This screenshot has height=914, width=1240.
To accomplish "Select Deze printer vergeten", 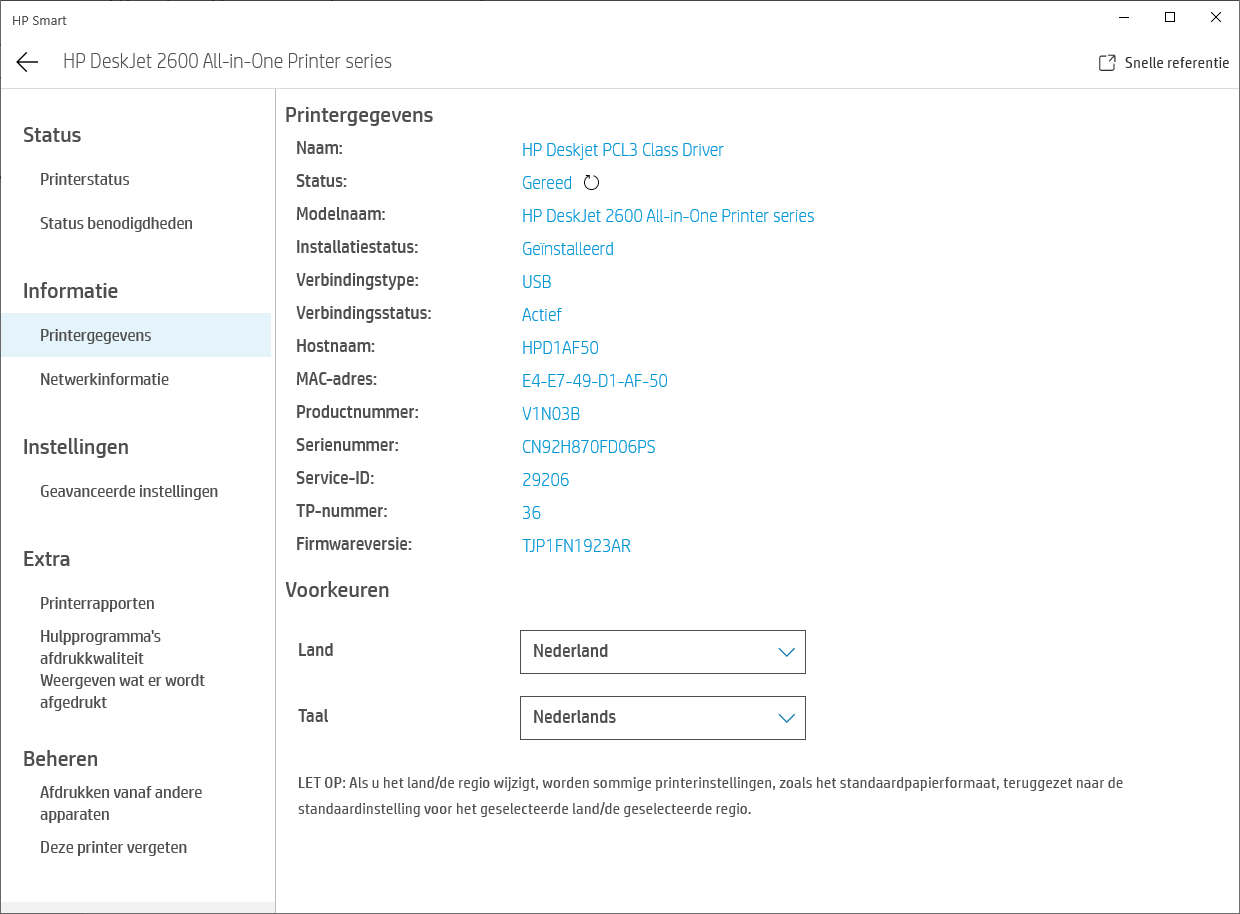I will coord(113,848).
